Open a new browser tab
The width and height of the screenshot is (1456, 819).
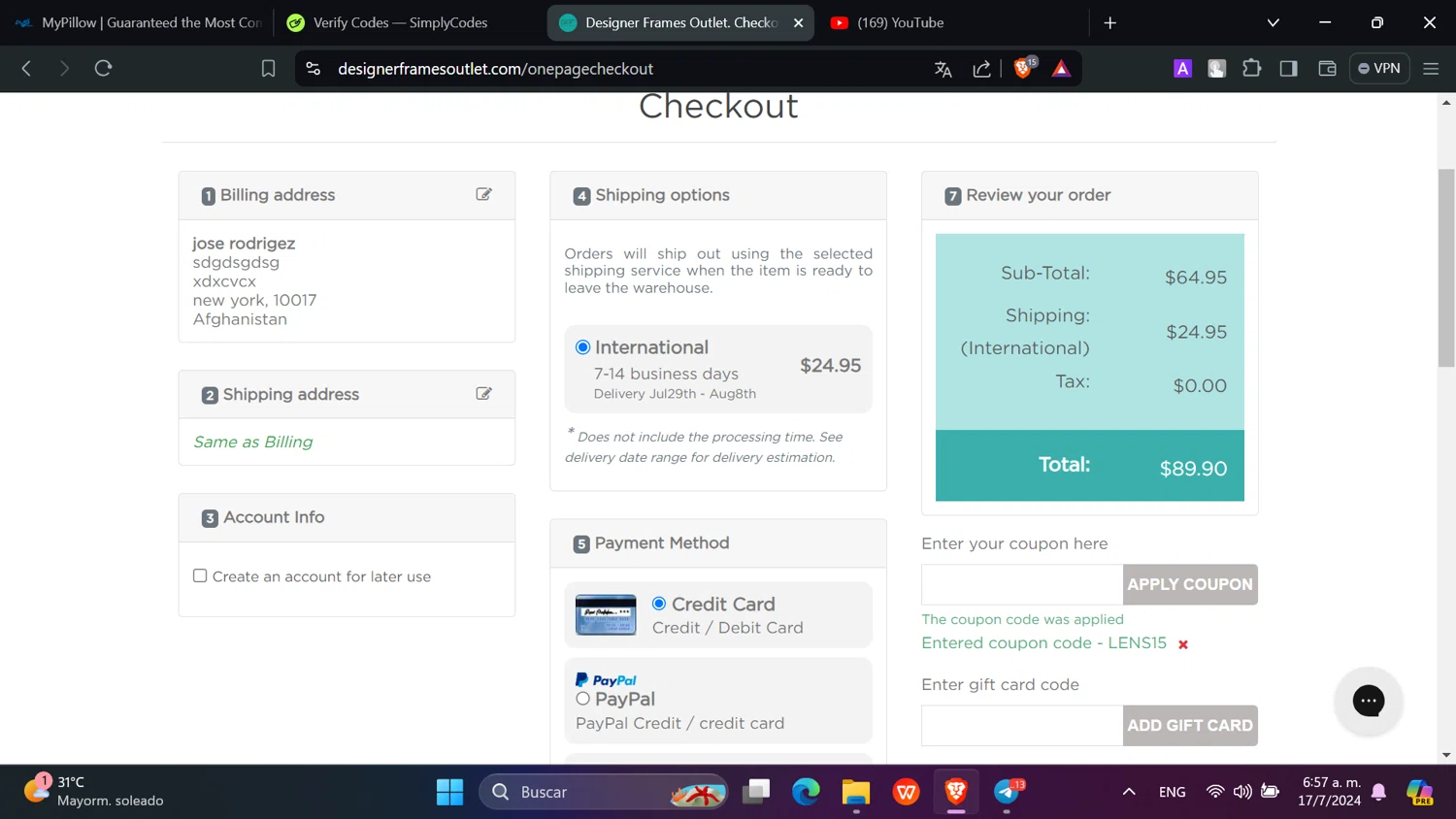tap(1110, 22)
